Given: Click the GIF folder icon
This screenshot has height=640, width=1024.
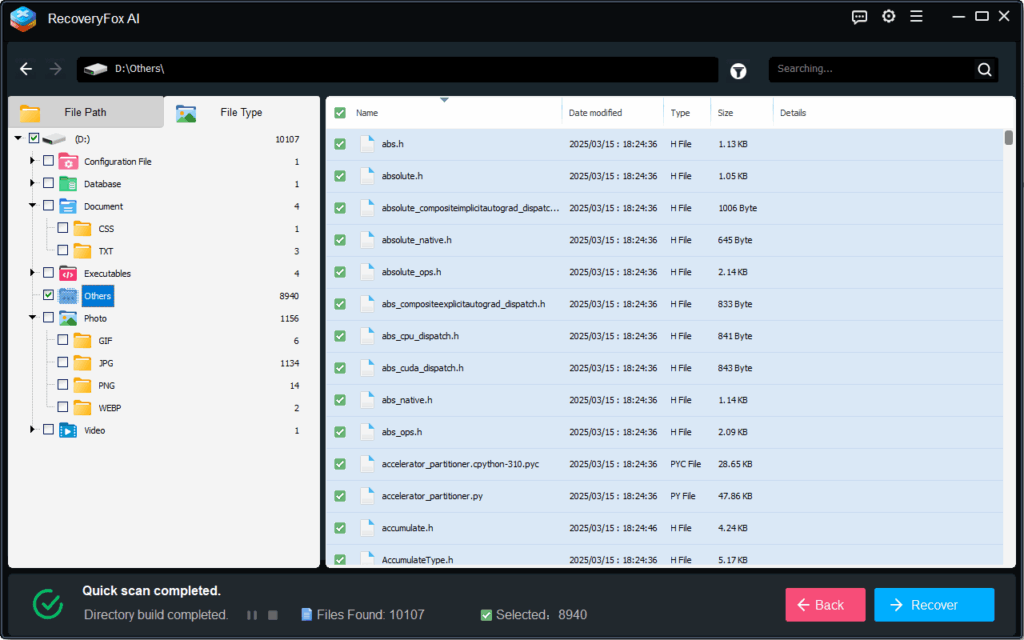Looking at the screenshot, I should coord(82,341).
